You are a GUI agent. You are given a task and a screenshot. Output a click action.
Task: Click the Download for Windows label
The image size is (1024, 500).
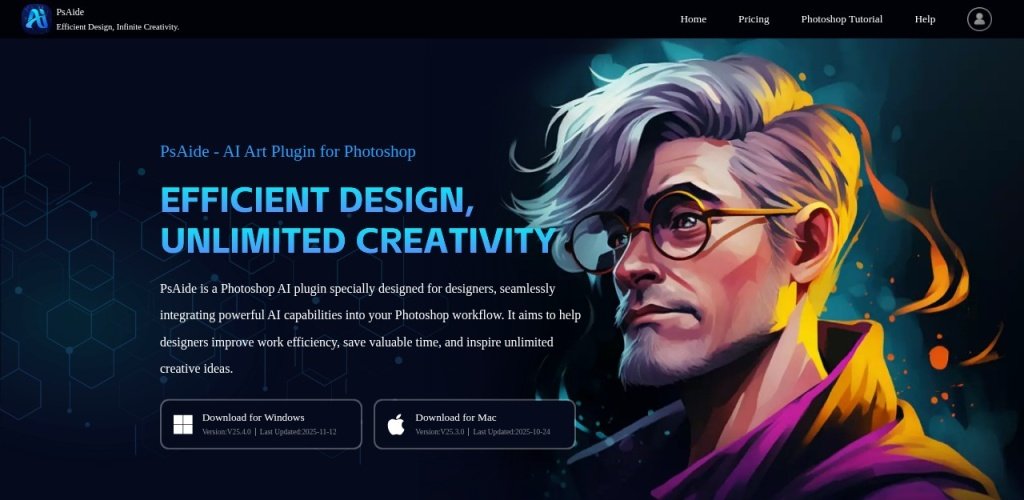point(253,417)
